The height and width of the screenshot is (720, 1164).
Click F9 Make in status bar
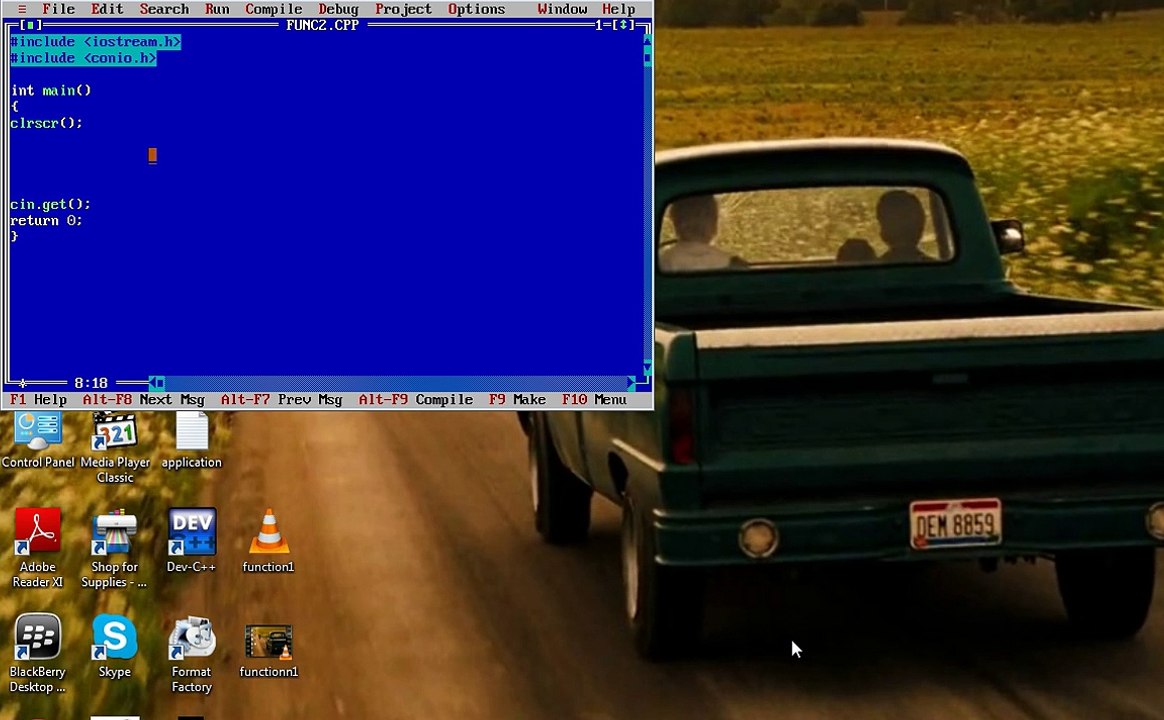point(517,399)
